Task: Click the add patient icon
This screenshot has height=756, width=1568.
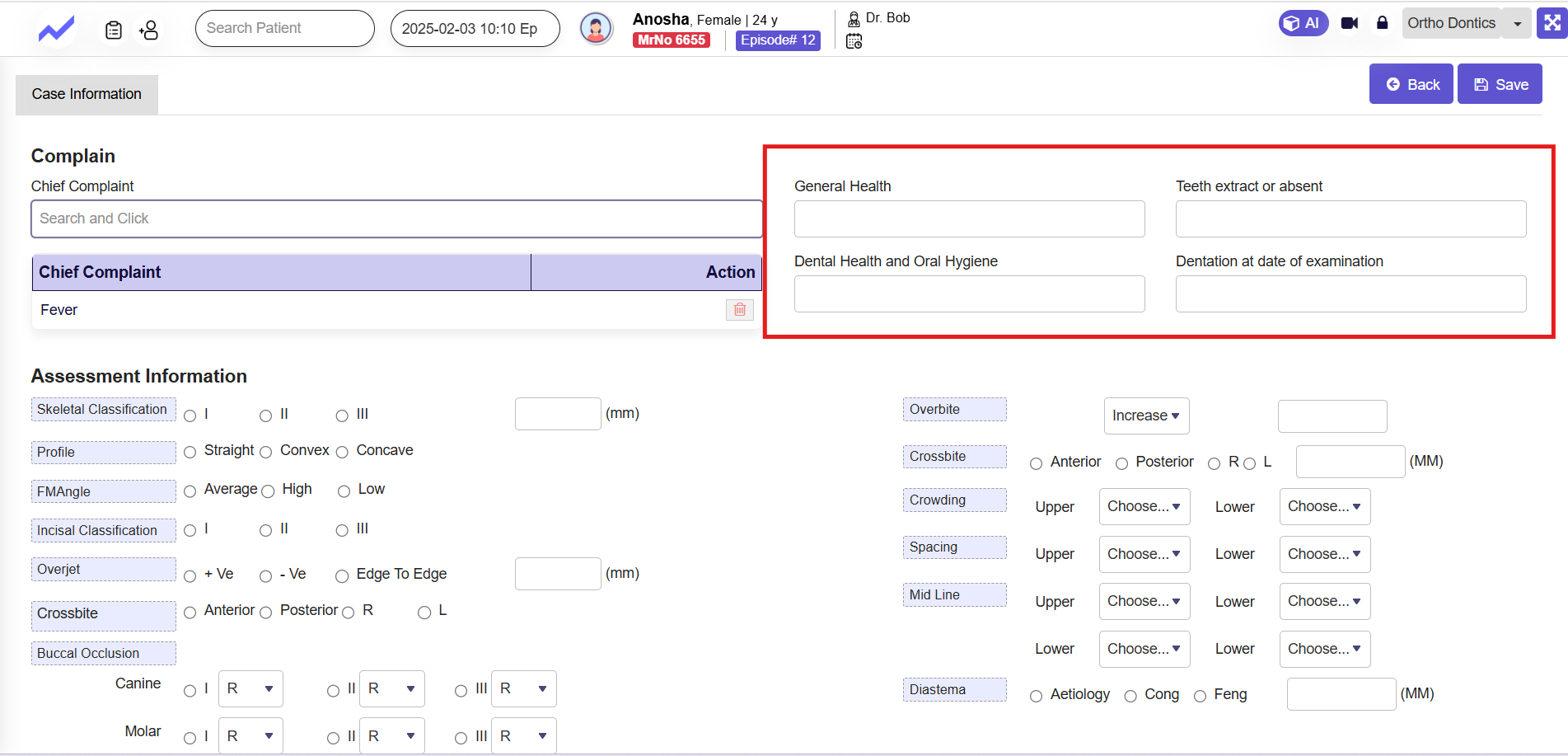Action: (x=149, y=31)
